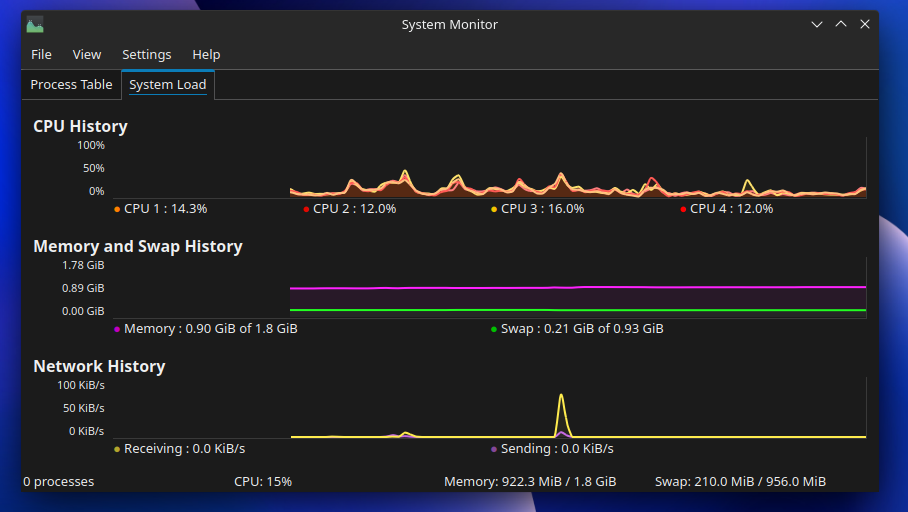Open the Help menu
Screen dimensions: 908x512
coord(206,55)
